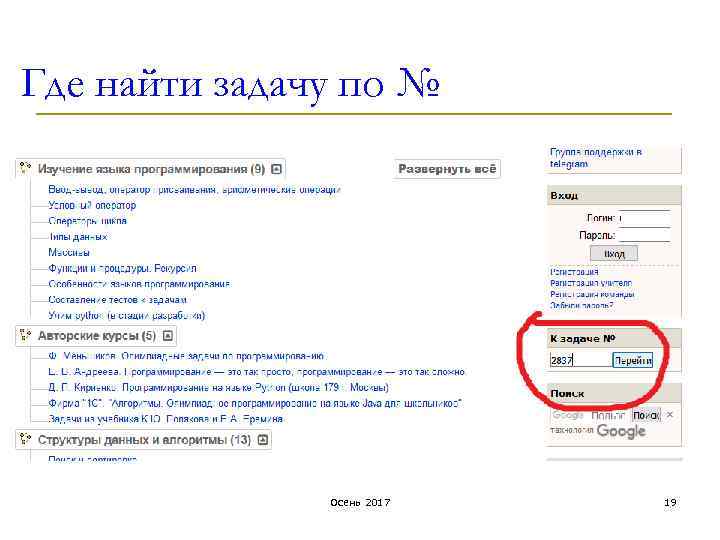Open Составление тестов к задачам topic
The image size is (720, 540).
pyautogui.click(x=118, y=300)
